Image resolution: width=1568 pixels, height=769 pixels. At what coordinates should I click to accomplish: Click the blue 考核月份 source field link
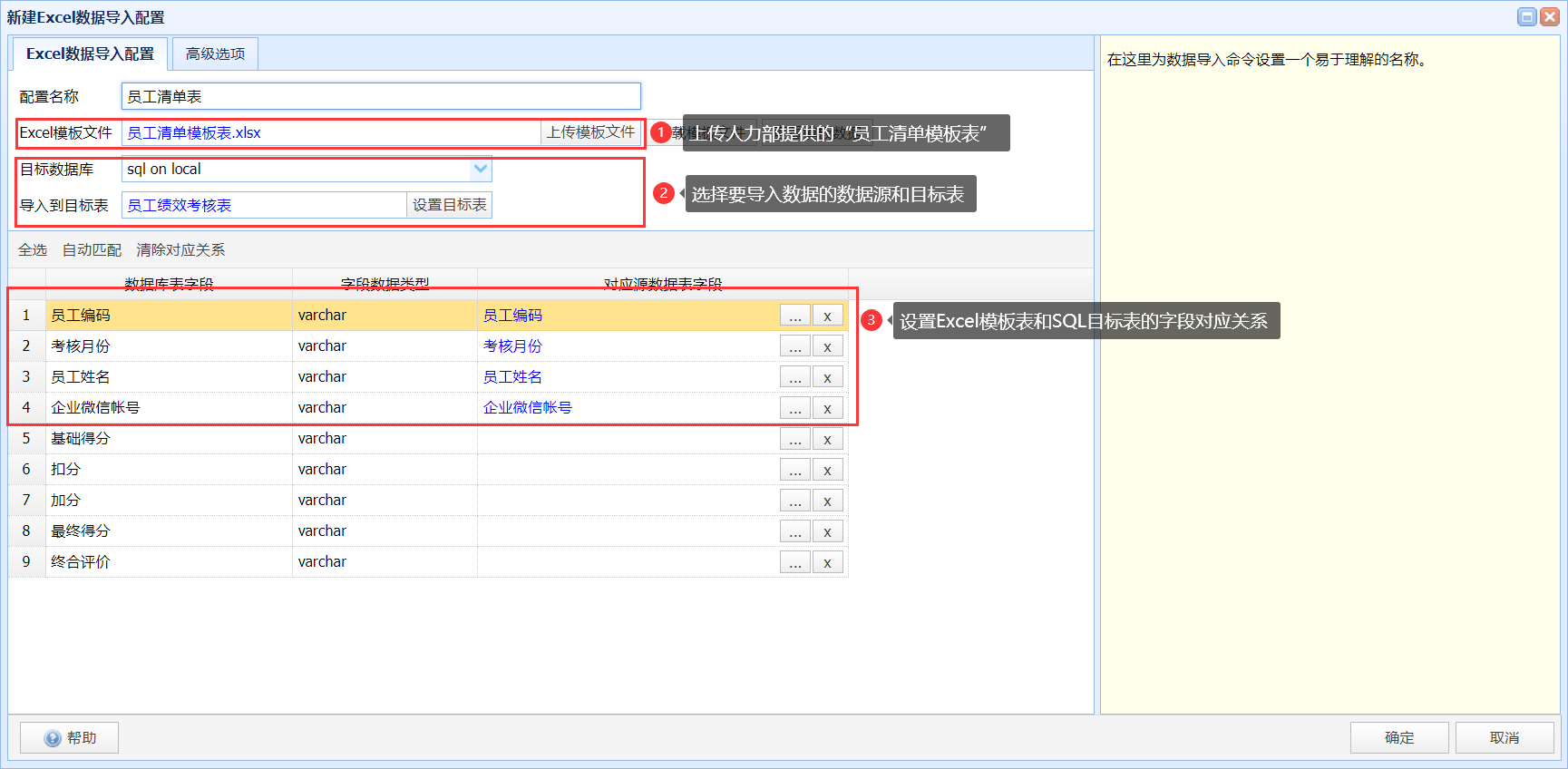[512, 346]
